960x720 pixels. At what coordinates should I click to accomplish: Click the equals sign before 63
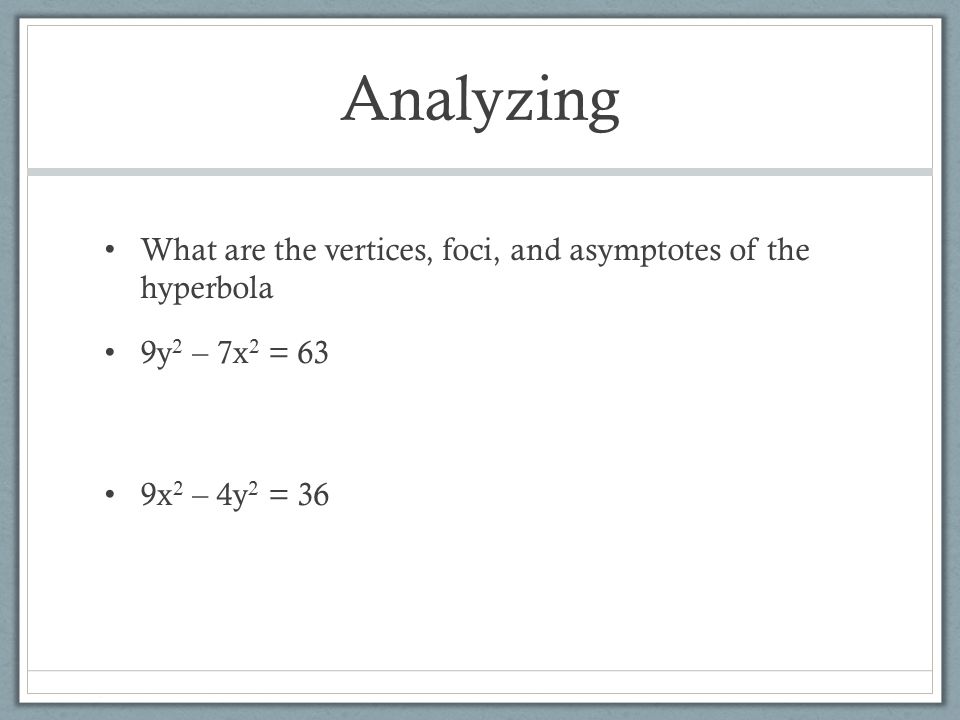pyautogui.click(x=278, y=354)
